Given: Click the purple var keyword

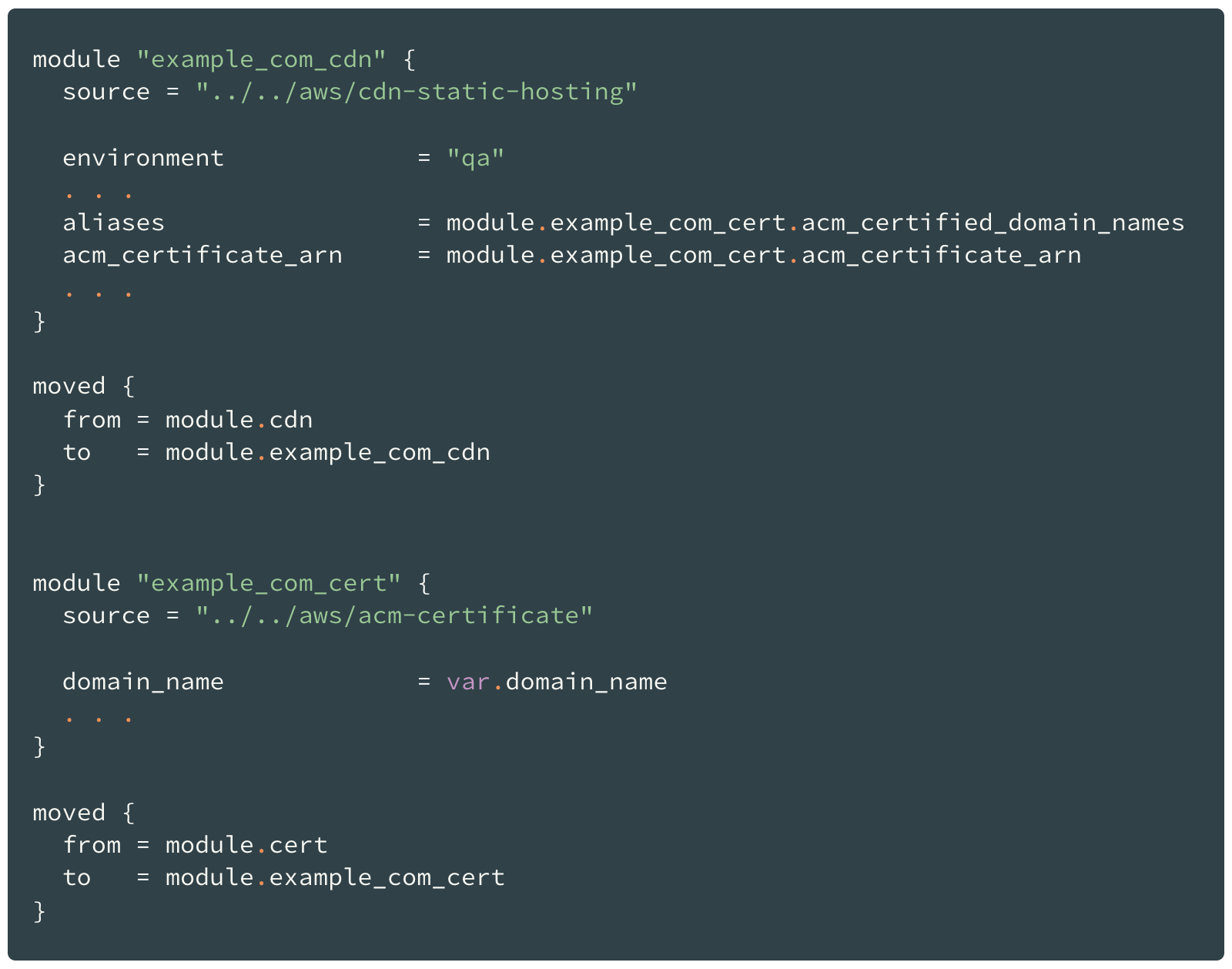Looking at the screenshot, I should pos(468,682).
